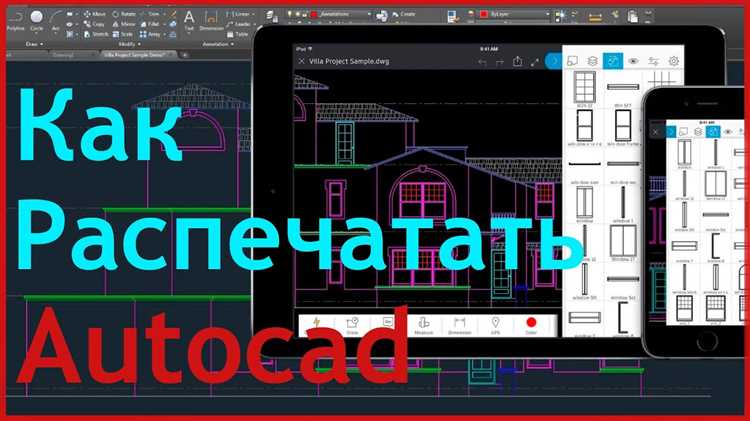Open the Layers tab in iPad panel
This screenshot has width=750, height=421.
point(592,61)
